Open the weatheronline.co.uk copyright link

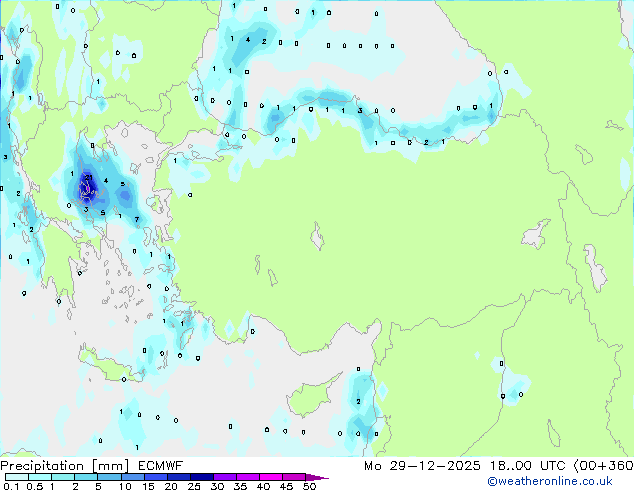[x=550, y=481]
